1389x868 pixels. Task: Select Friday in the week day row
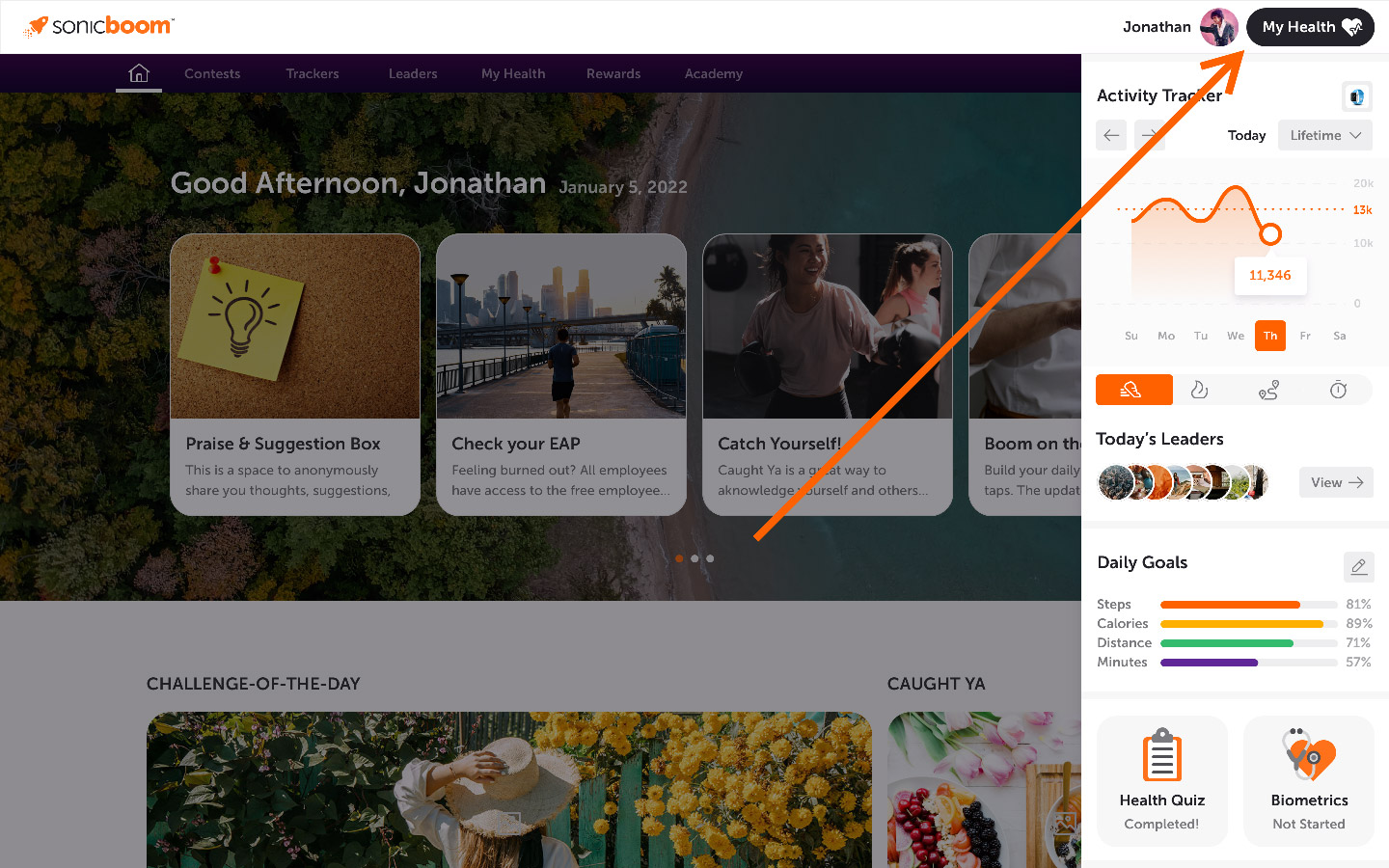pyautogui.click(x=1305, y=336)
